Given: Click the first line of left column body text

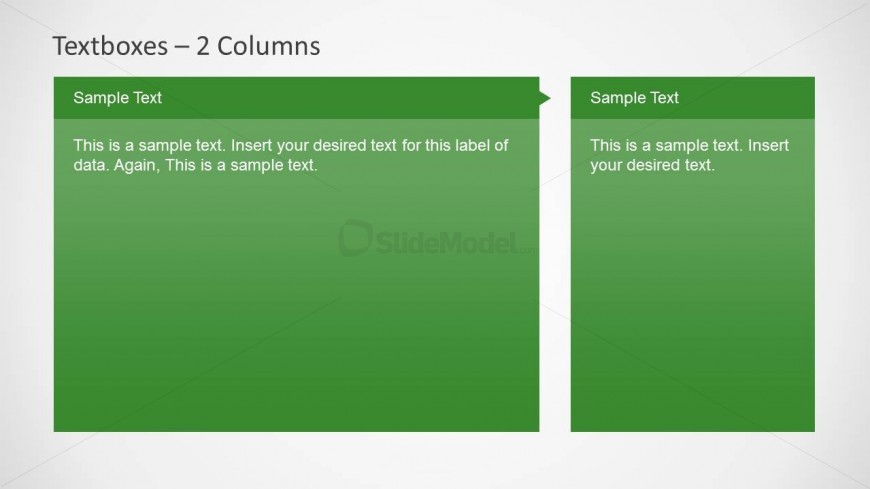Looking at the screenshot, I should click(290, 146).
